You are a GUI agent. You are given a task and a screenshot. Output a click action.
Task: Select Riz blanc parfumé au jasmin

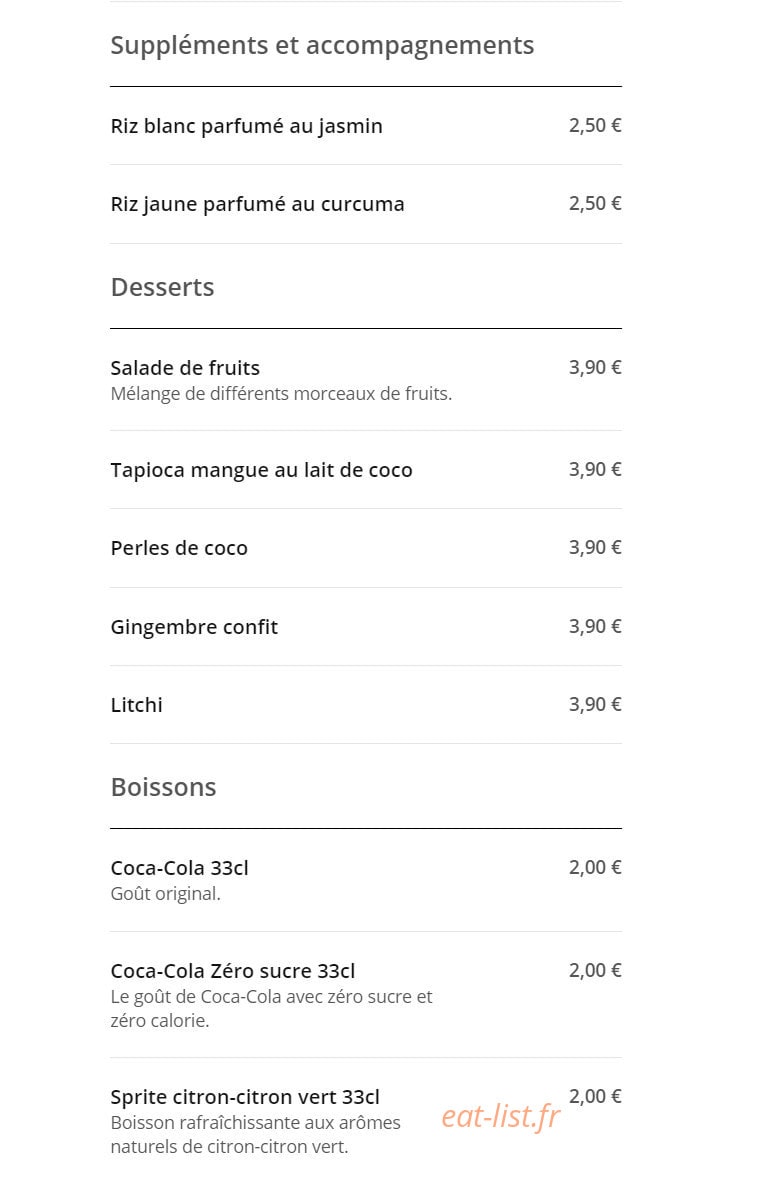(366, 126)
